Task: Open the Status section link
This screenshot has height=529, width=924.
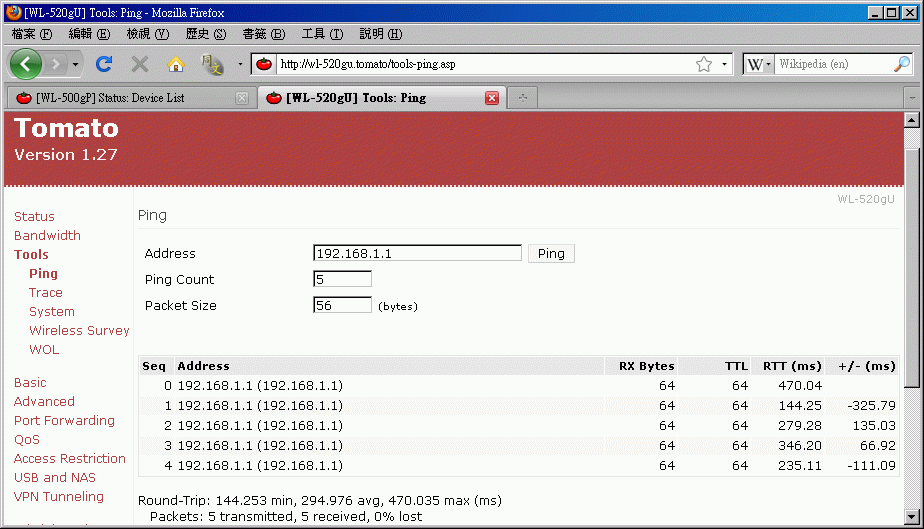Action: [x=34, y=217]
